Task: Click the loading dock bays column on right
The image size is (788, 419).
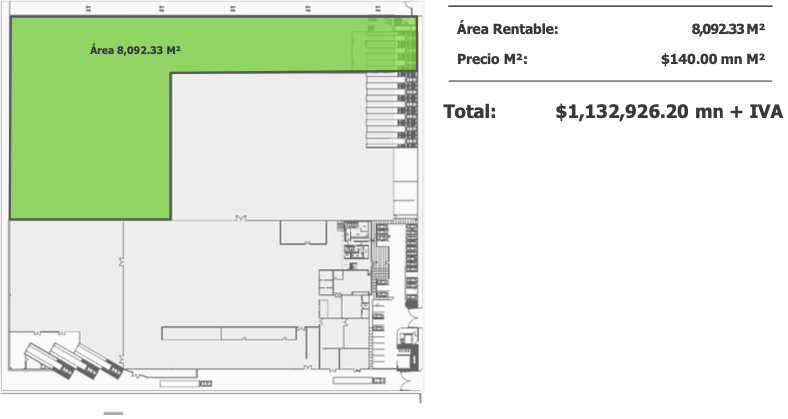Action: click(x=406, y=110)
